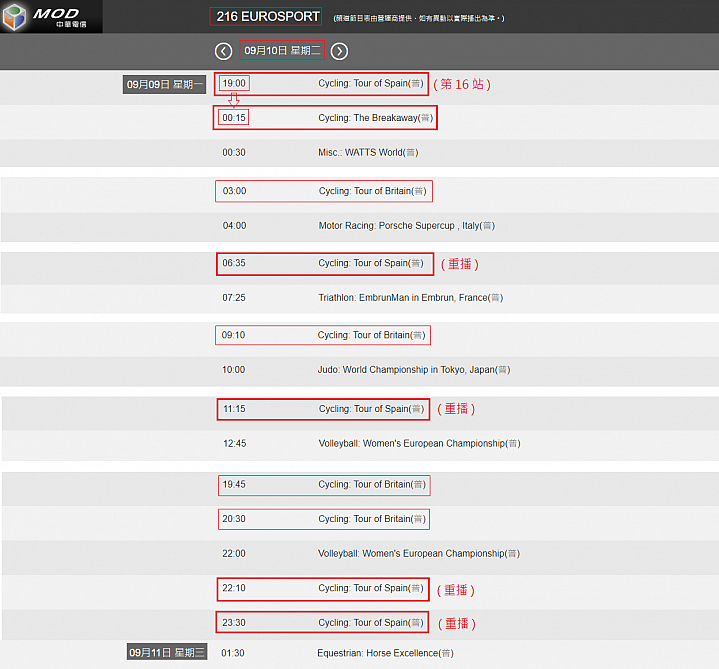This screenshot has height=669, width=719.
Task: Click the 20:30 time cell
Action: pos(234,519)
